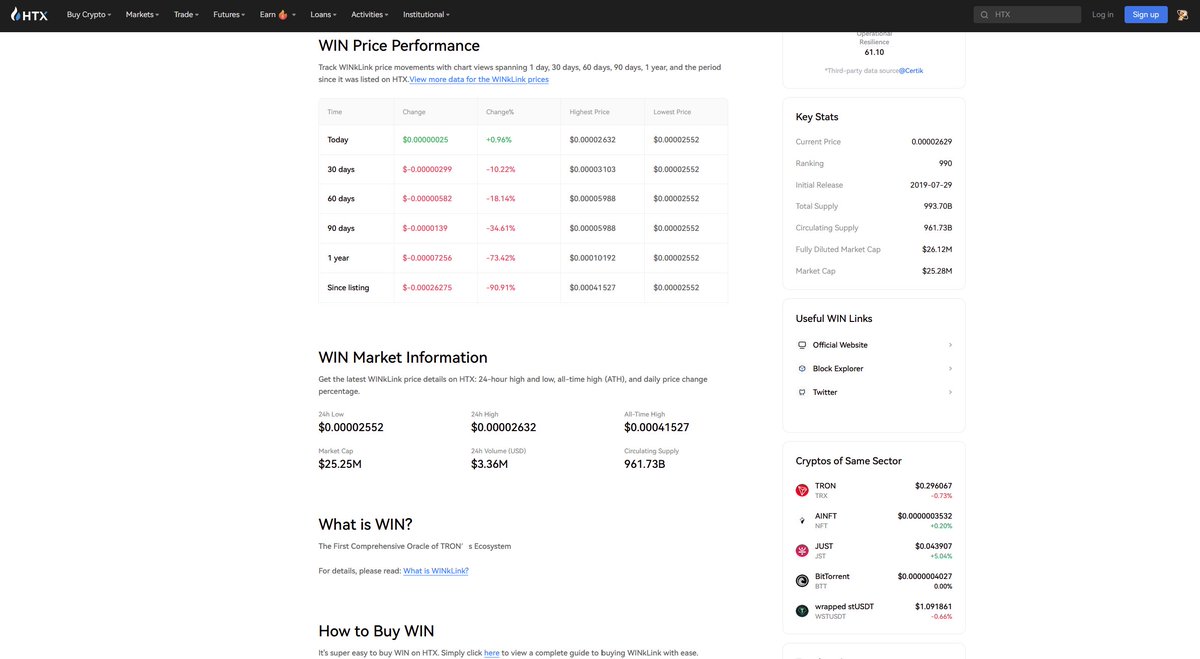Image resolution: width=1200 pixels, height=659 pixels.
Task: Click the Highest Price column header
Action: 590,112
